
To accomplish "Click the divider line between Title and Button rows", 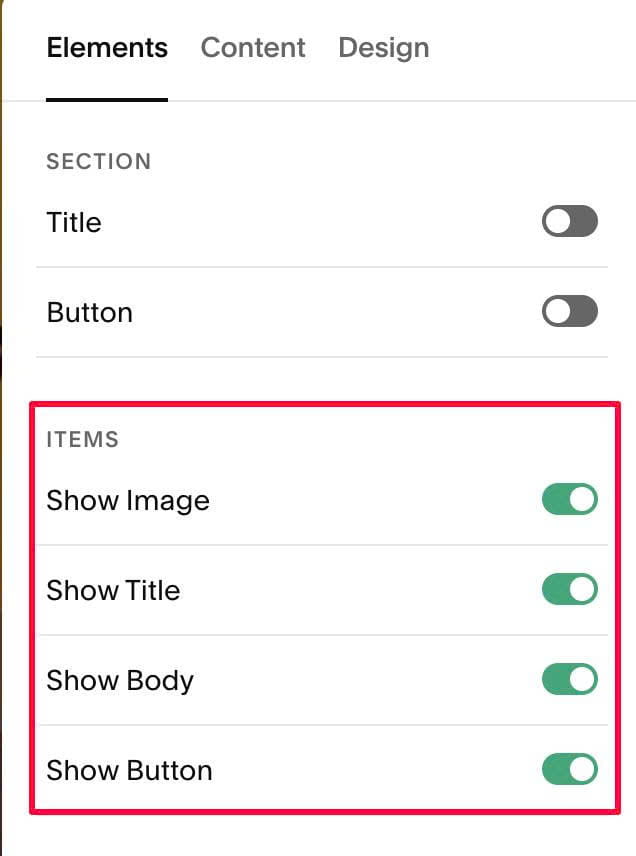I will pos(322,267).
